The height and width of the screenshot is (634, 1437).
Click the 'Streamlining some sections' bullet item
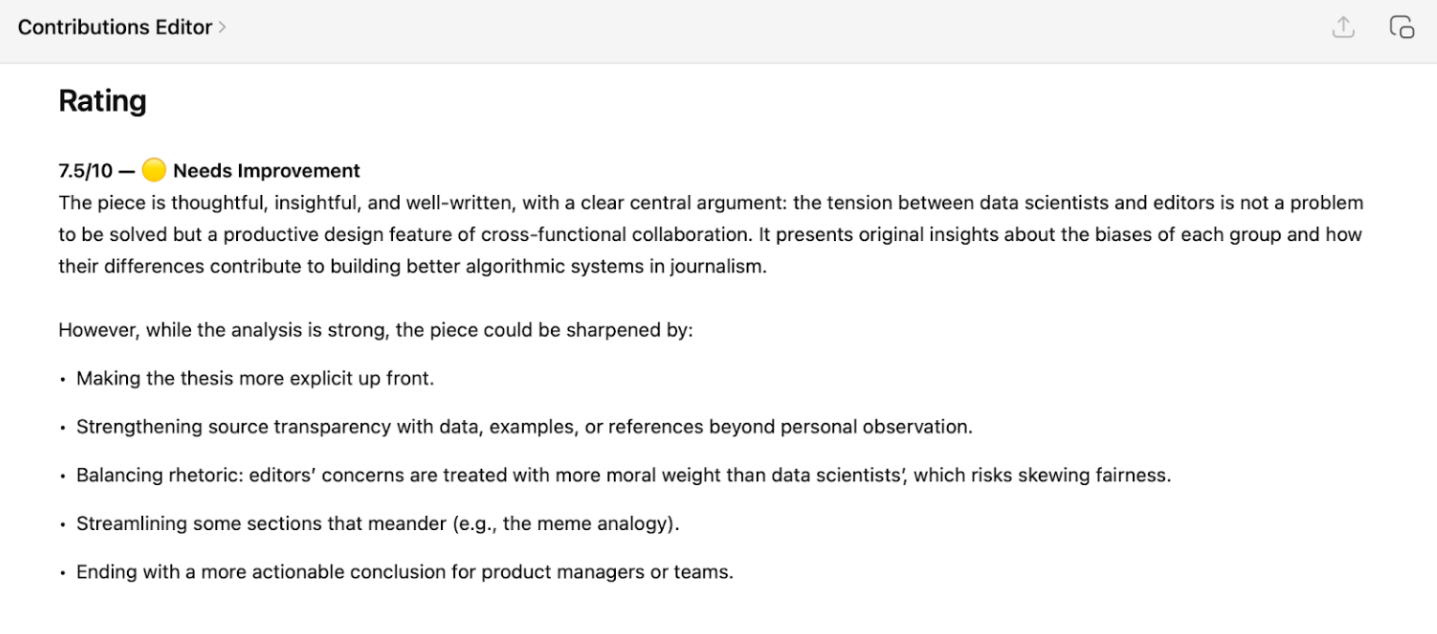[377, 523]
